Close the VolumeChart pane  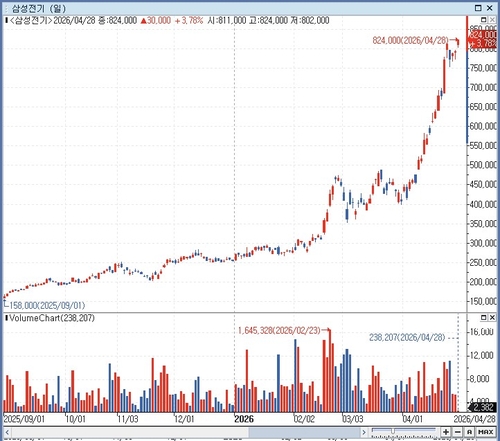[x=492, y=317]
